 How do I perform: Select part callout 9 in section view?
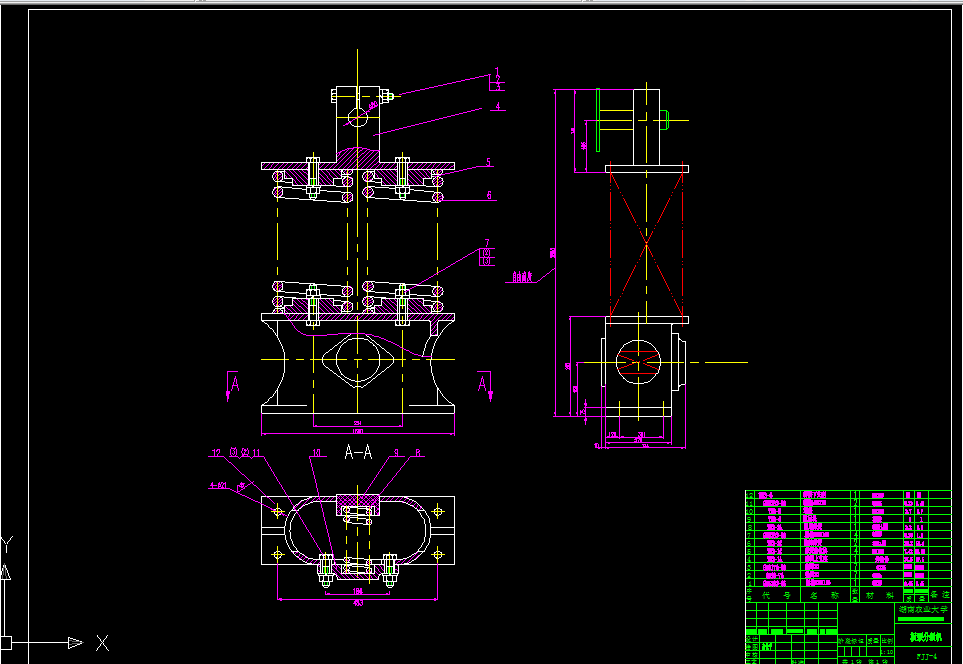pyautogui.click(x=397, y=453)
